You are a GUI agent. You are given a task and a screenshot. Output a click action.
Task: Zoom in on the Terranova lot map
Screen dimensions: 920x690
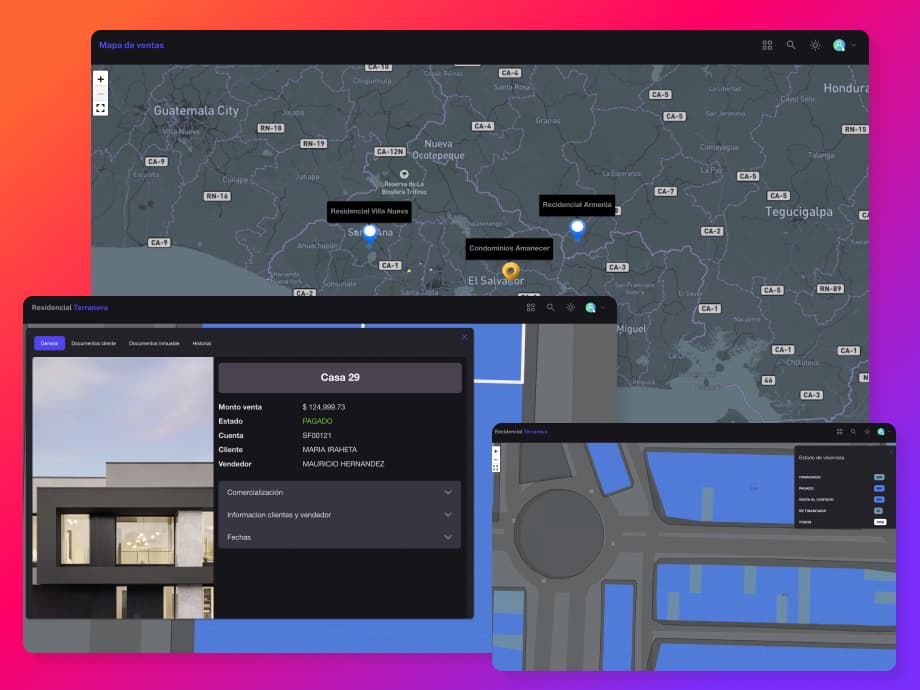point(496,451)
